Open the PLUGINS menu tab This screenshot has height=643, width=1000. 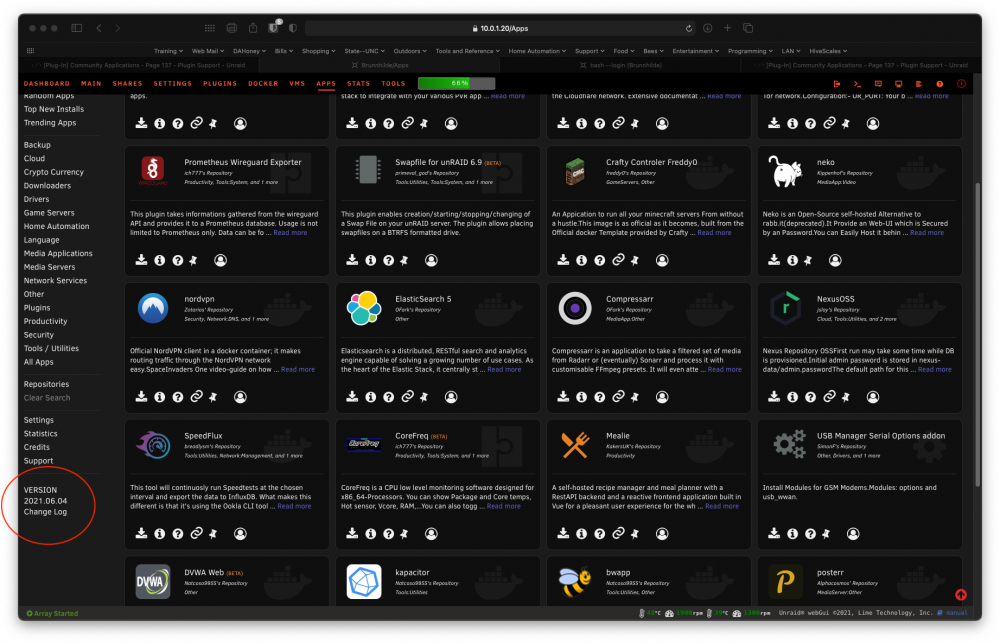220,84
